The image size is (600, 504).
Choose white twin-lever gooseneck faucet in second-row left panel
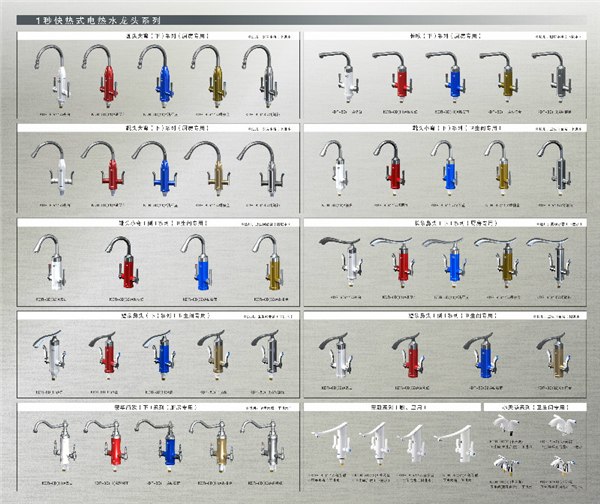[x=53, y=168]
